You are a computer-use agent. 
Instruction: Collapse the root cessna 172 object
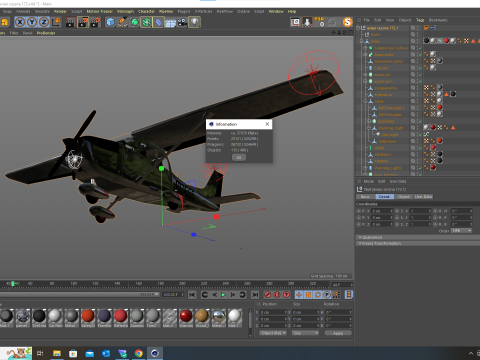(358, 28)
